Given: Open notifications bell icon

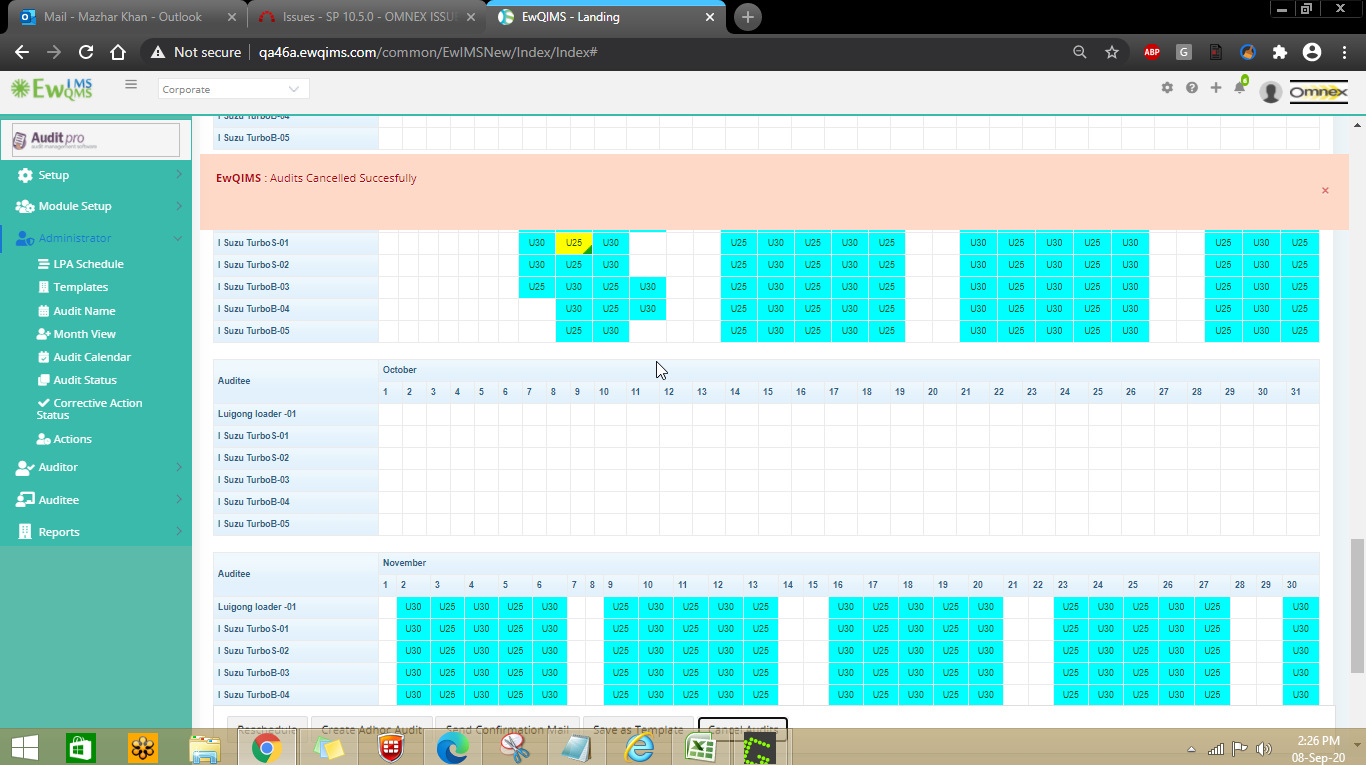Looking at the screenshot, I should (1240, 86).
